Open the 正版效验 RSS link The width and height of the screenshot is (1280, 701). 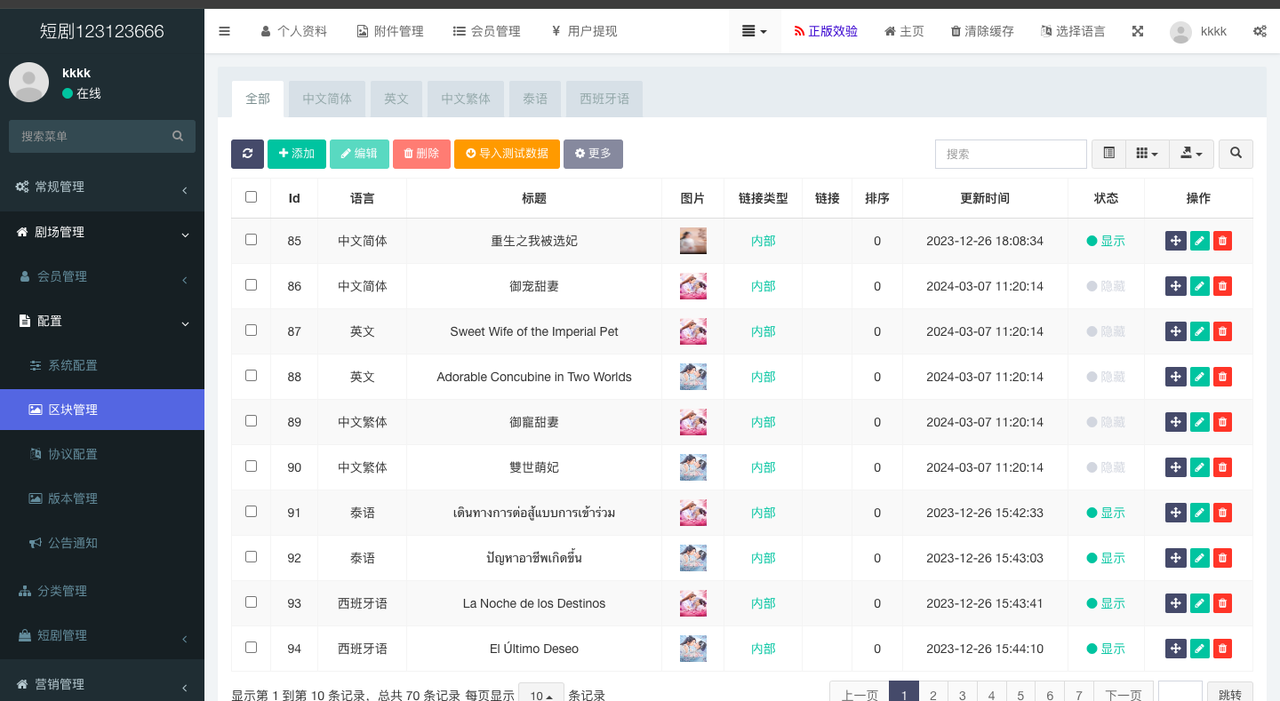826,31
